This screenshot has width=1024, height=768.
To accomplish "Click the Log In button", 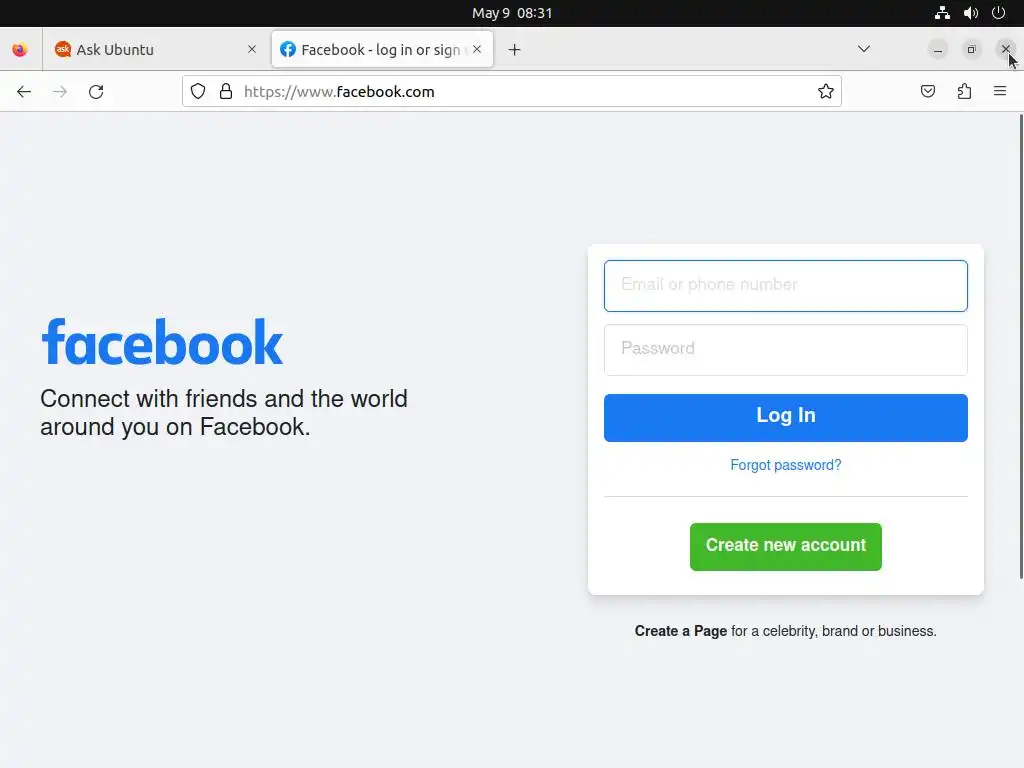I will click(x=786, y=418).
